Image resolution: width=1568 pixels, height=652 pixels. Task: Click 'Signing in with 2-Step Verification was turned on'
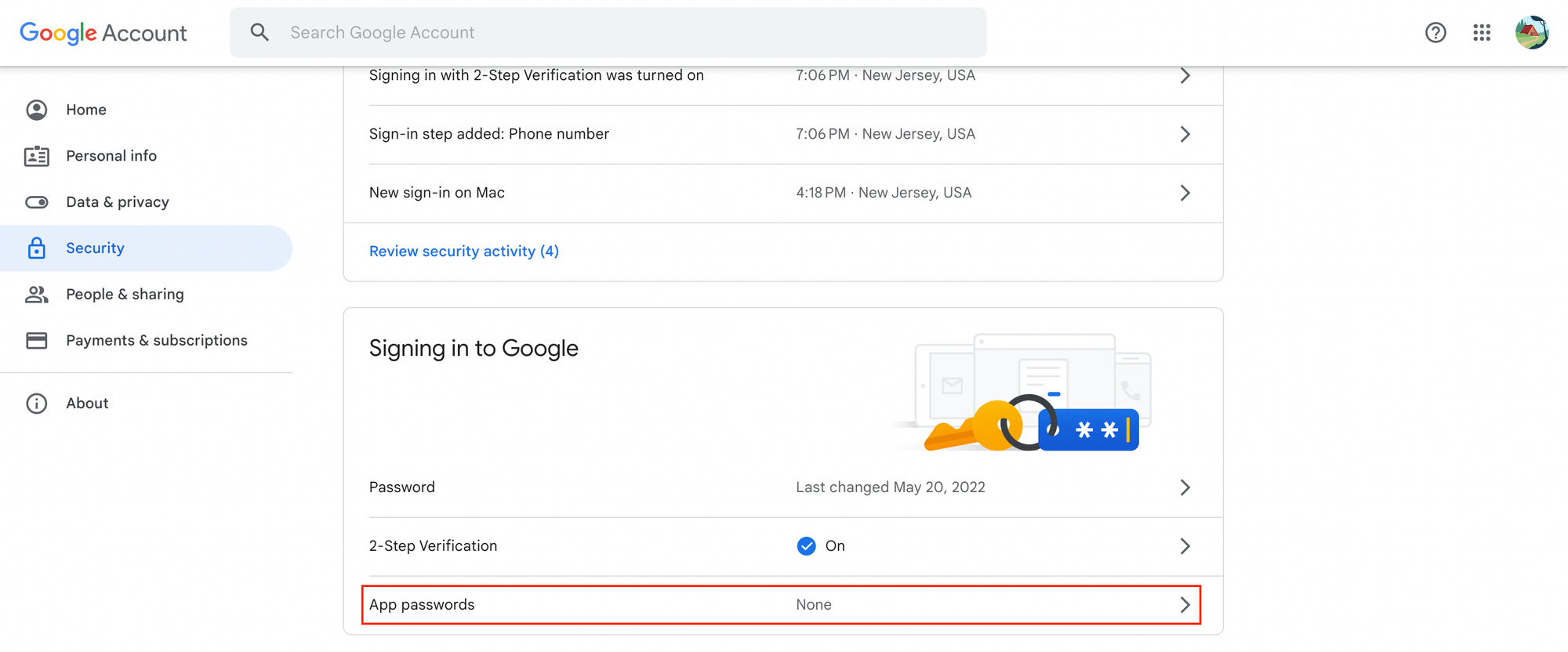click(536, 75)
